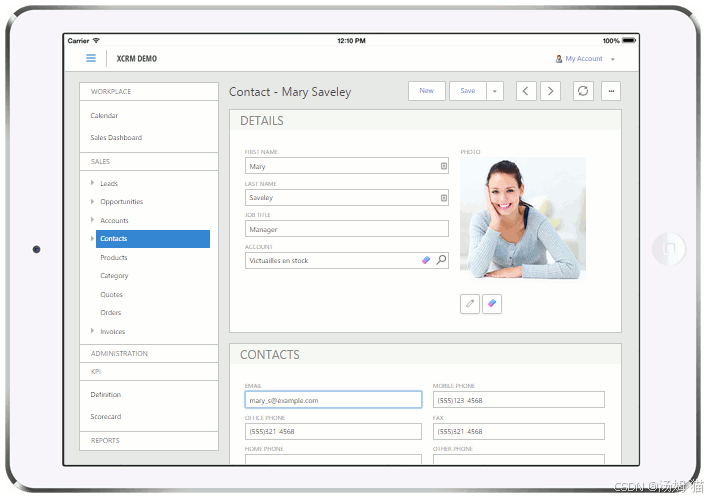
Task: Open Invoices in the sidebar
Action: pos(112,332)
